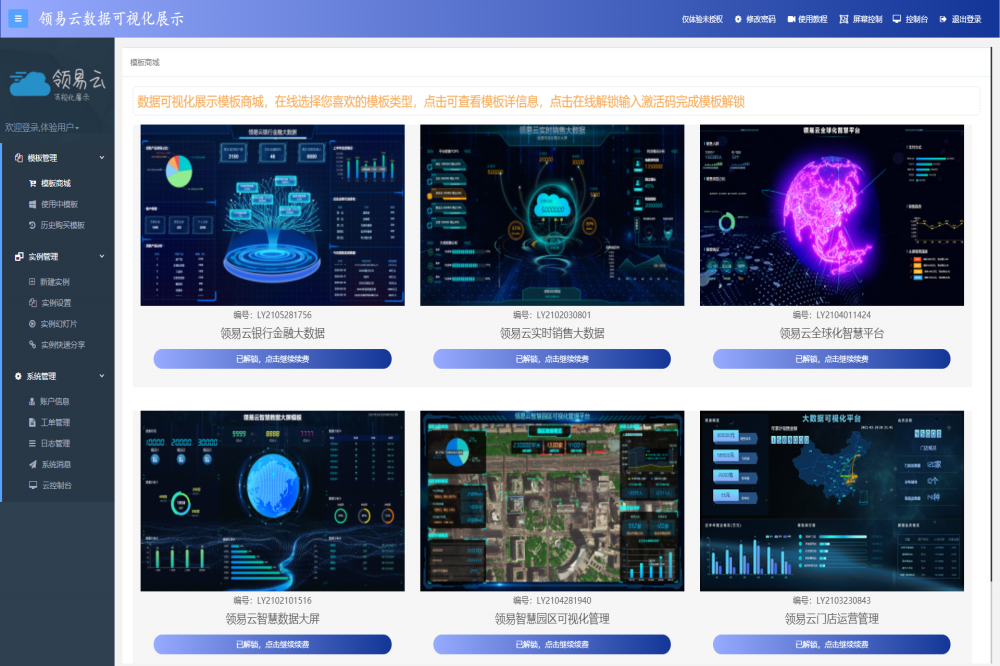This screenshot has height=666, width=1000.
Task: Click the hamburger menu icon in header
Action: [x=18, y=18]
